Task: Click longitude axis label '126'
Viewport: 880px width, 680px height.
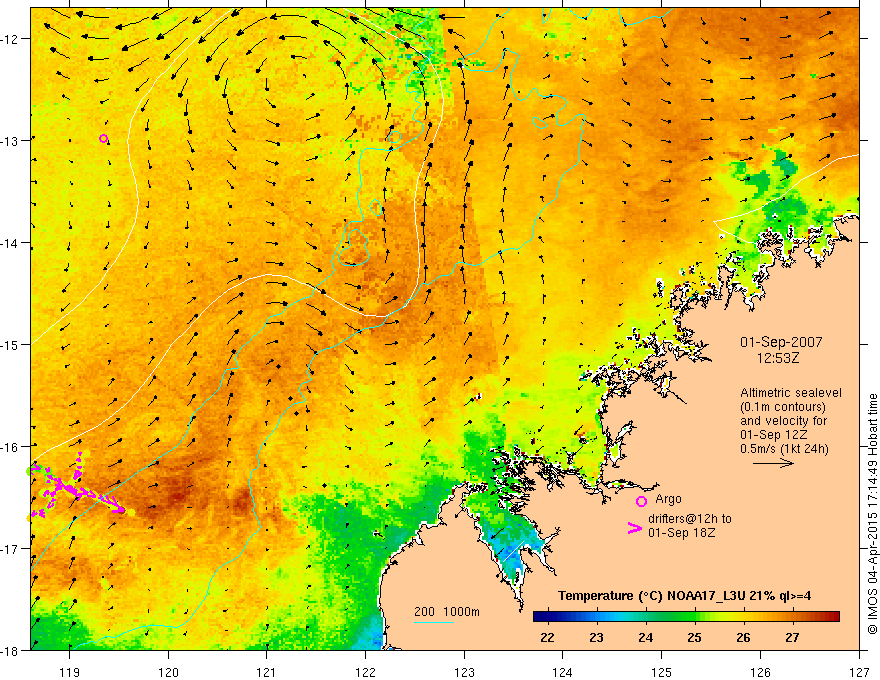Action: click(760, 672)
